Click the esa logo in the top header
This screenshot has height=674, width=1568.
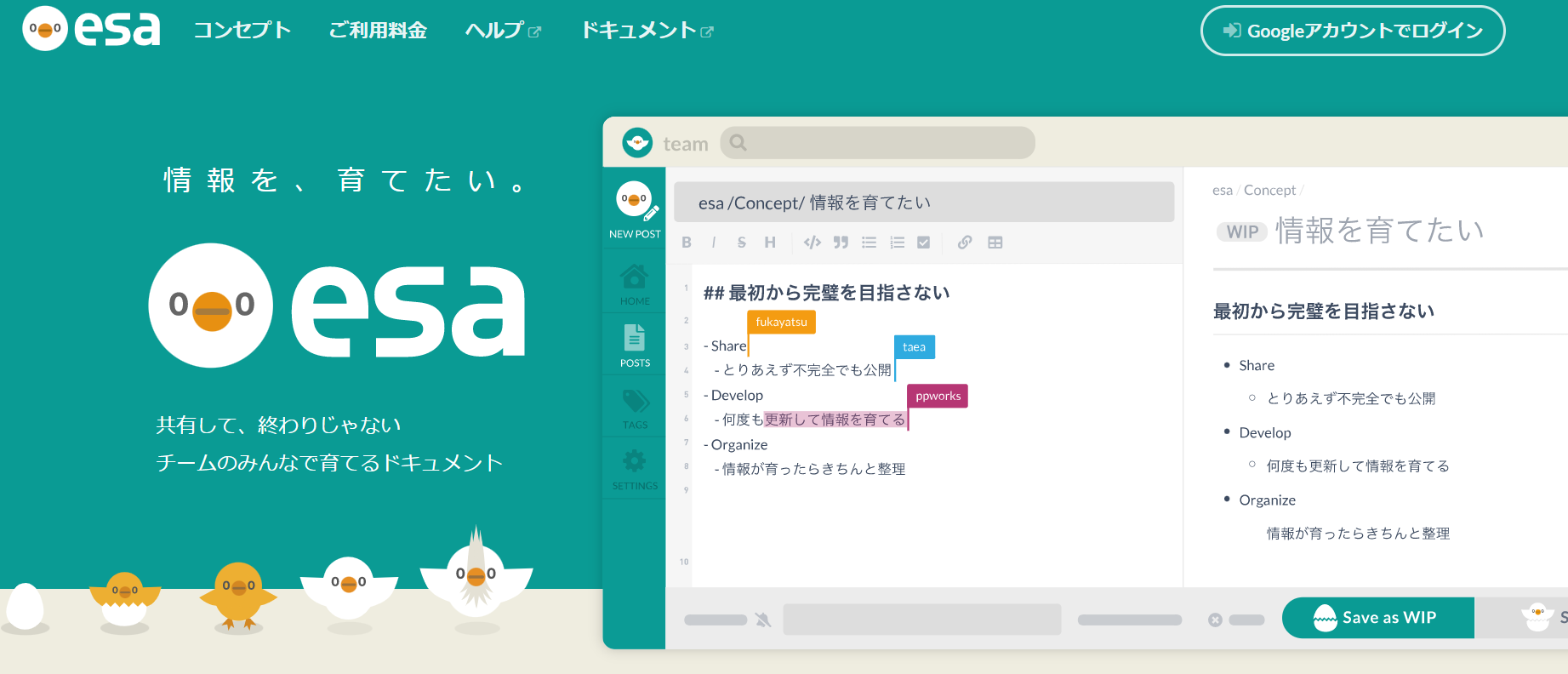coord(91,29)
